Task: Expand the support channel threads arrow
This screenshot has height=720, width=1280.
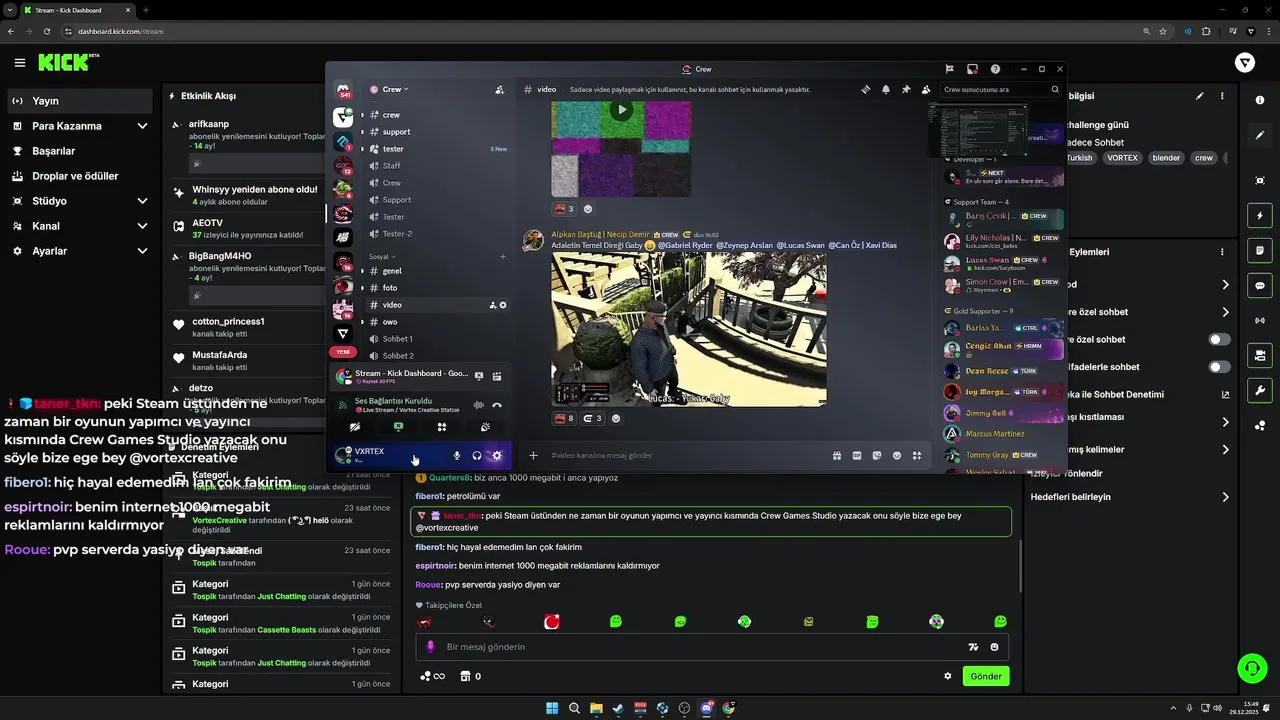Action: 362,132
